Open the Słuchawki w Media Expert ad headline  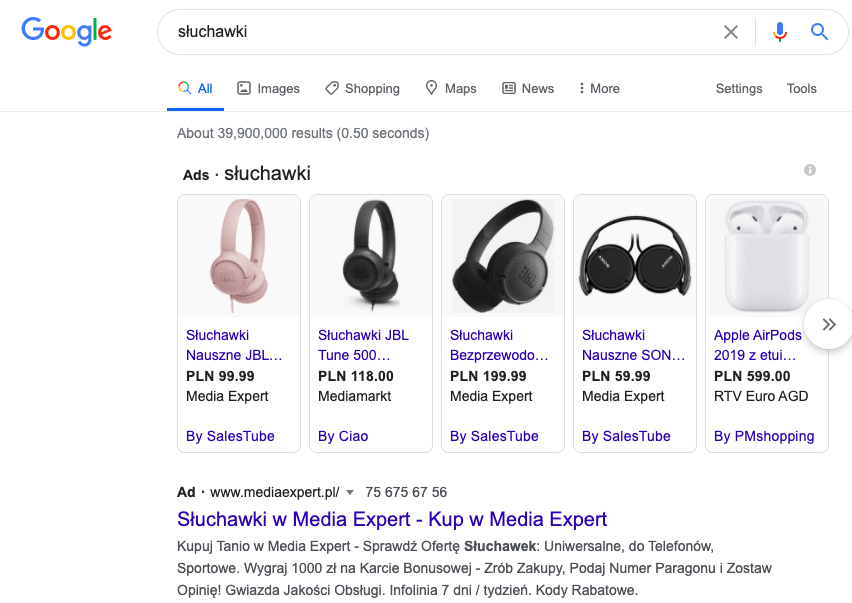pyautogui.click(x=392, y=519)
